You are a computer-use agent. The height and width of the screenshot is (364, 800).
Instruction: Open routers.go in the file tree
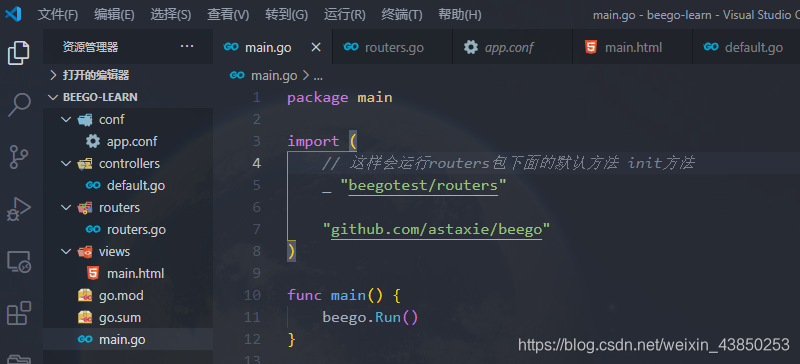click(x=128, y=229)
